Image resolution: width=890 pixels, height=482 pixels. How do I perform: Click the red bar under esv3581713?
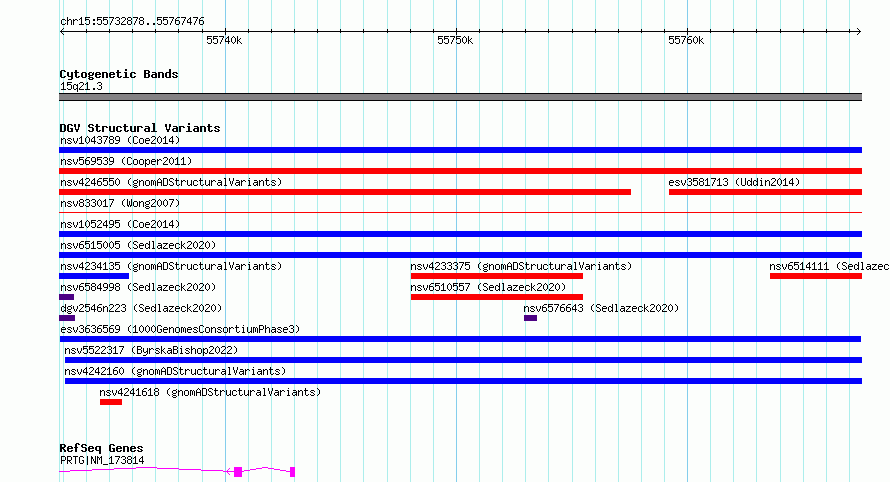(765, 192)
